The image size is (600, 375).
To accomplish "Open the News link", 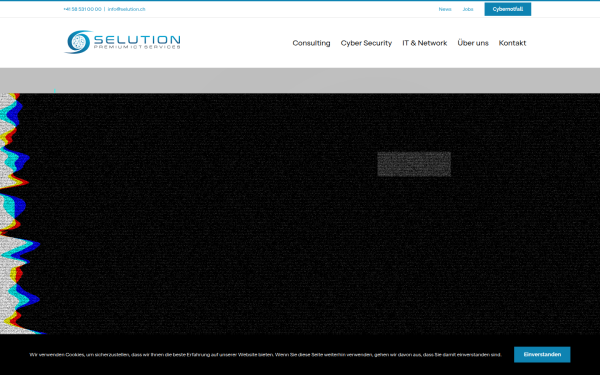I will tap(445, 9).
